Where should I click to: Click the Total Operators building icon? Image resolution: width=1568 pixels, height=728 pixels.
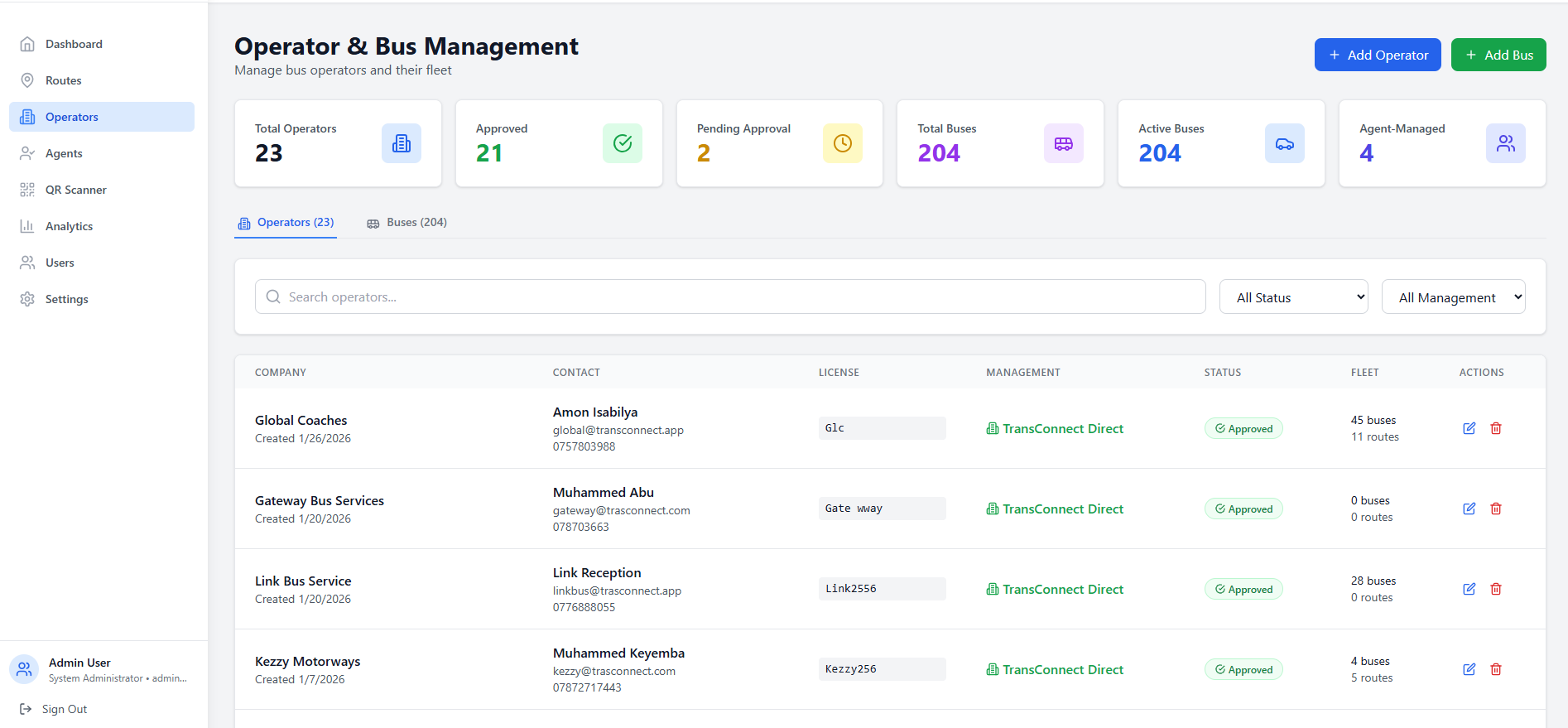coord(402,143)
